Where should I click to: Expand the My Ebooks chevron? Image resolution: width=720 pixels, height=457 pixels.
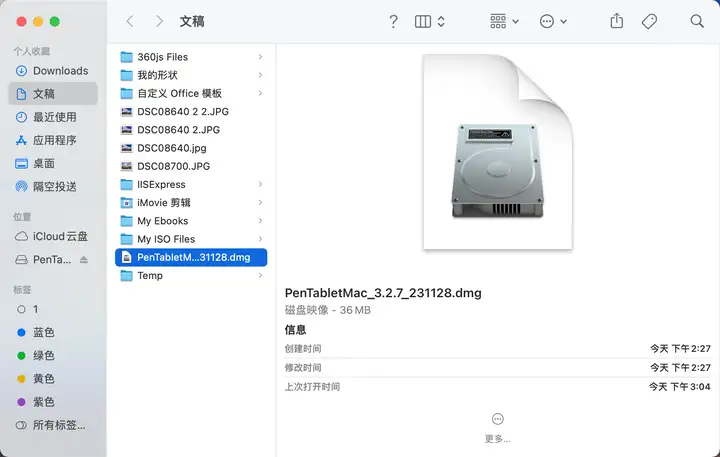pos(260,221)
